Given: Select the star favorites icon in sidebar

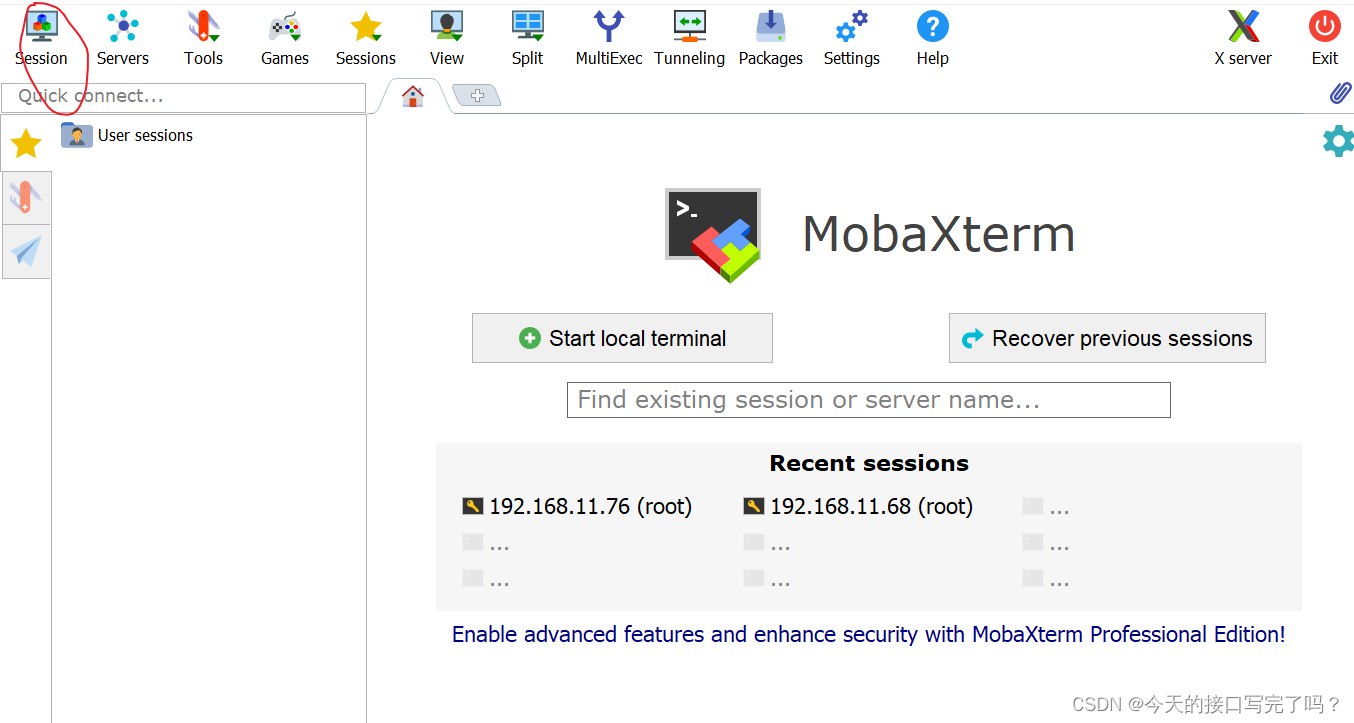Looking at the screenshot, I should click(x=25, y=143).
